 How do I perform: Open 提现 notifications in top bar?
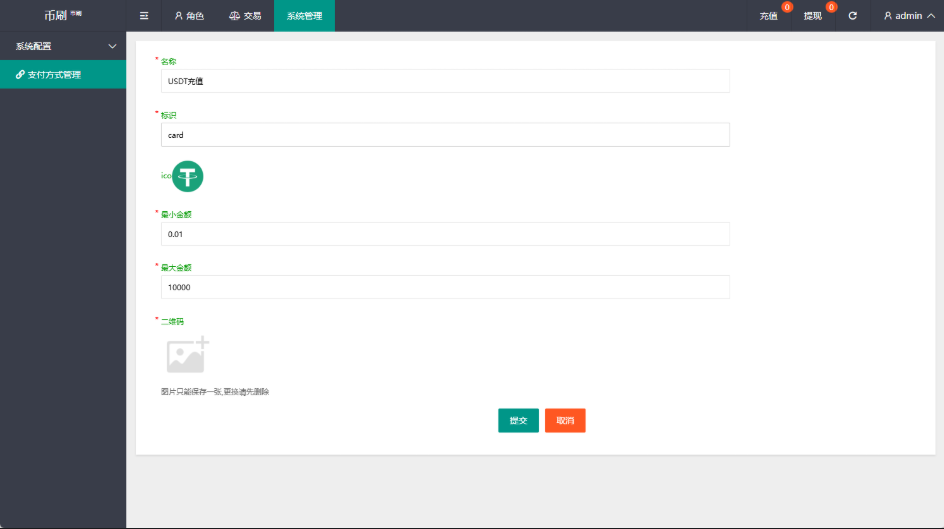pyautogui.click(x=813, y=16)
